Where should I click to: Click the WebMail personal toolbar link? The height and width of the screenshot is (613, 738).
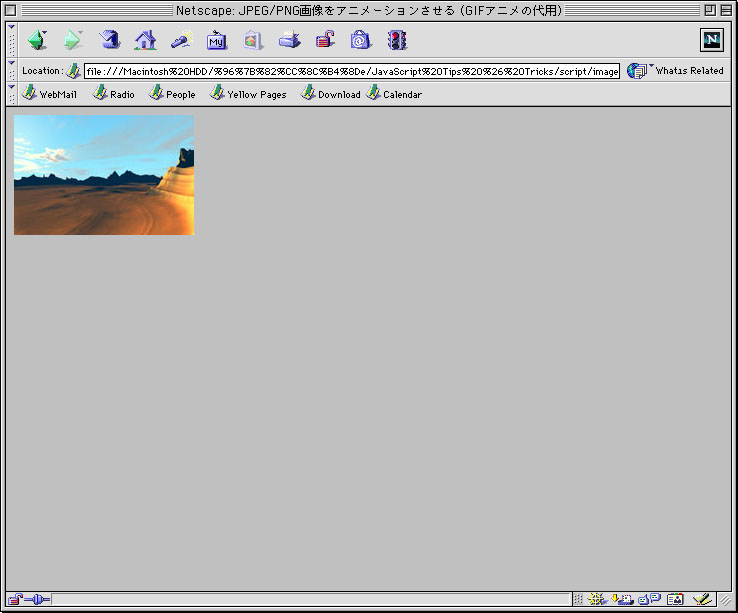coord(49,94)
